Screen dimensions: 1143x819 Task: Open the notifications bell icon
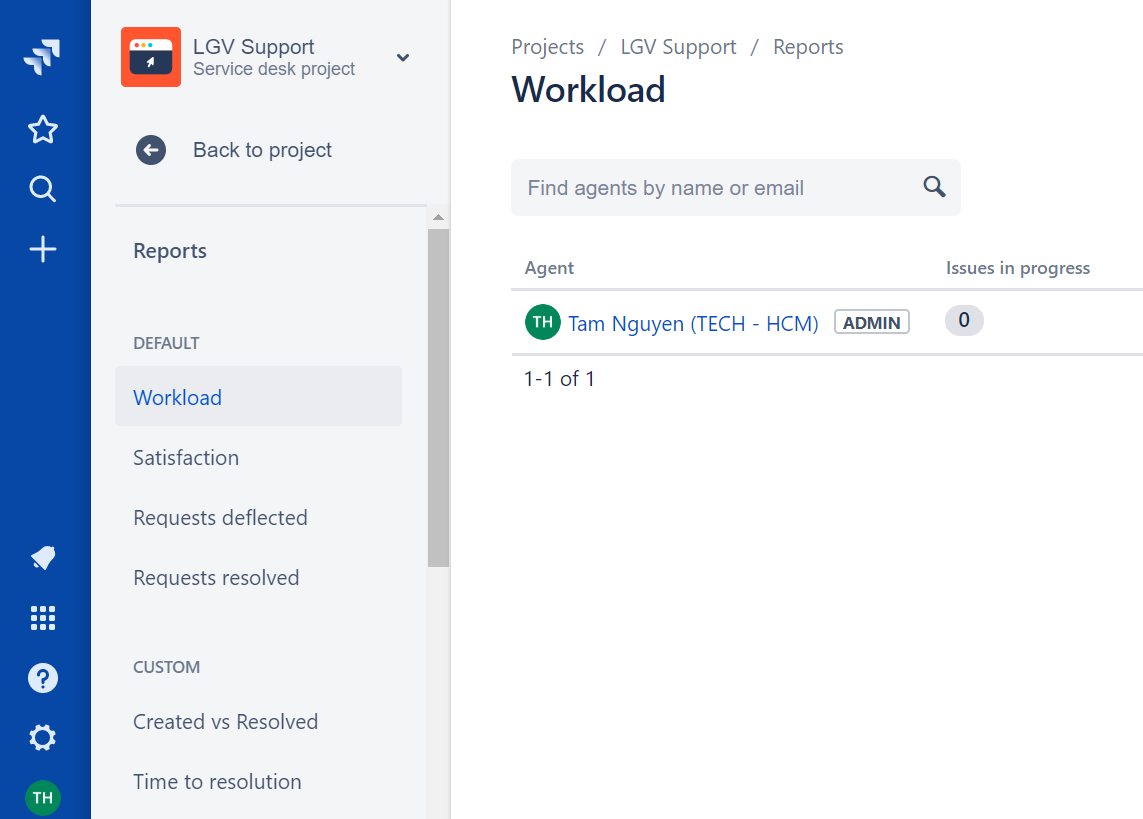coord(42,558)
